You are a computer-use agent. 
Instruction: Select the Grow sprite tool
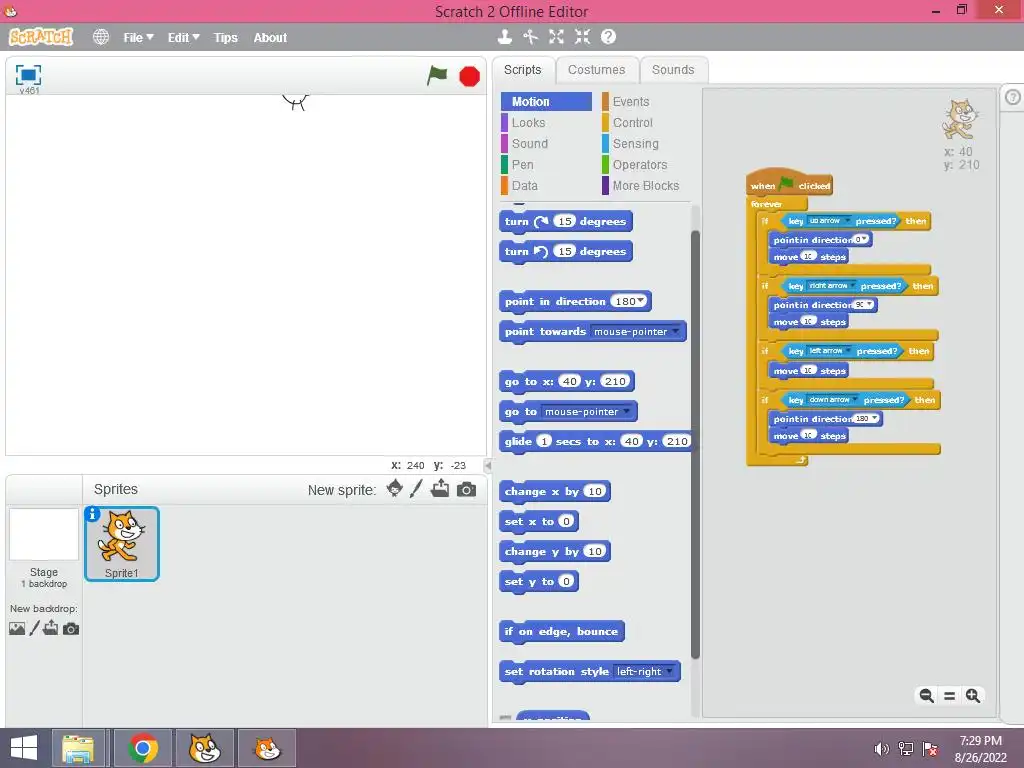tap(556, 37)
